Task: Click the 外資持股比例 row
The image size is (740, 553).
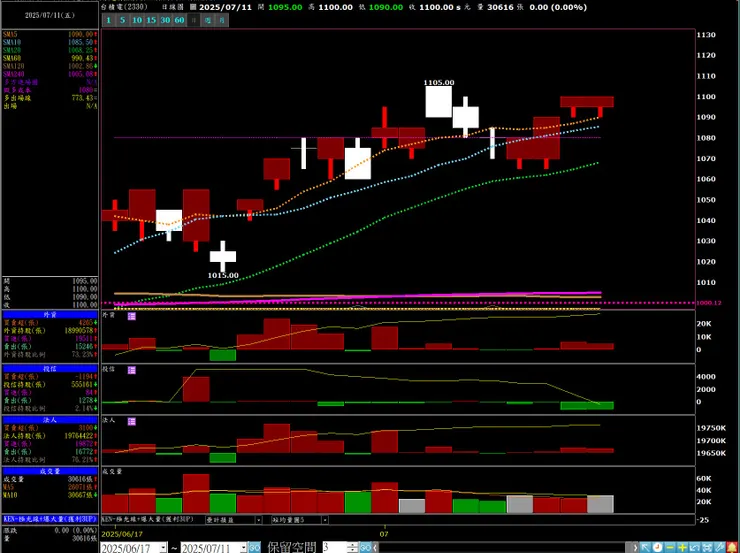Action: [50, 354]
